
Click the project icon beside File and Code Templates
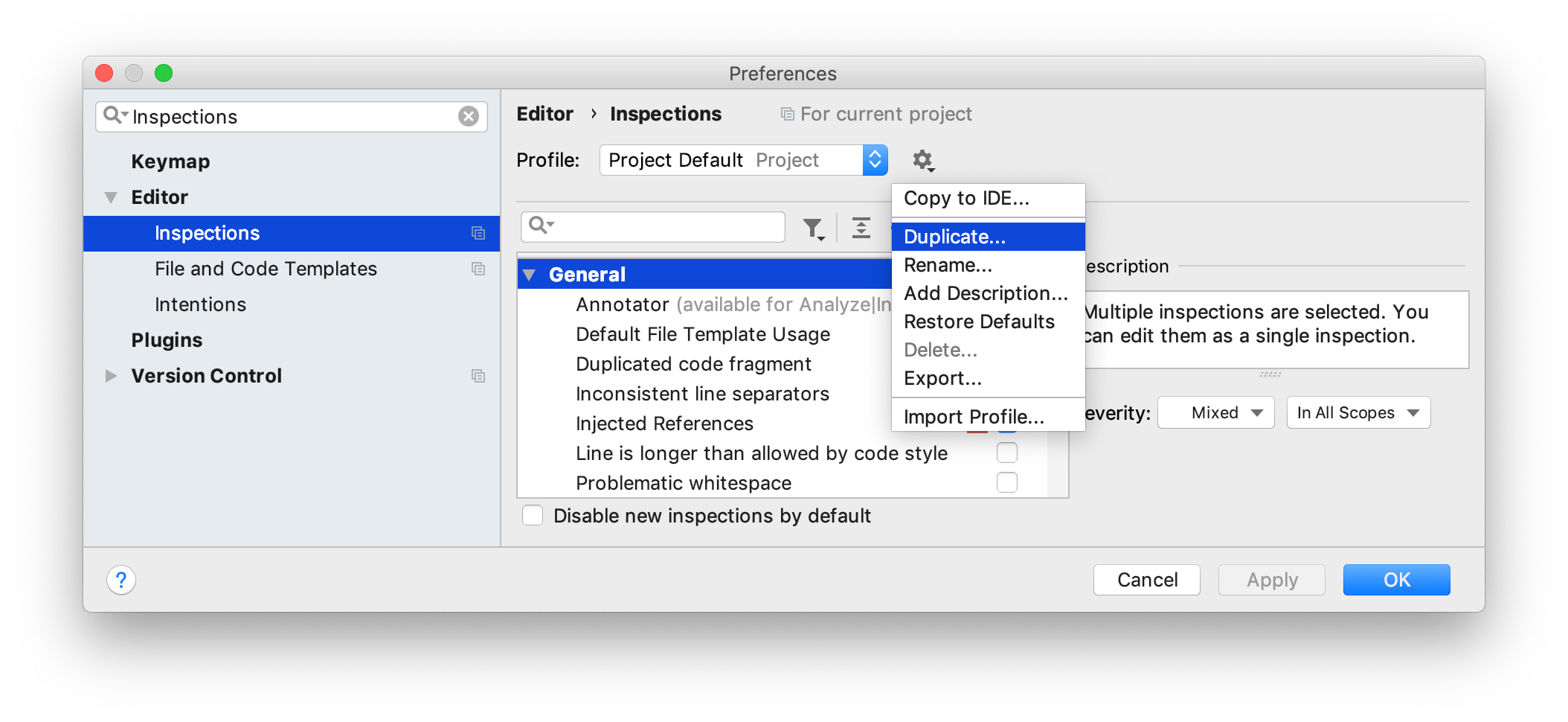click(478, 269)
